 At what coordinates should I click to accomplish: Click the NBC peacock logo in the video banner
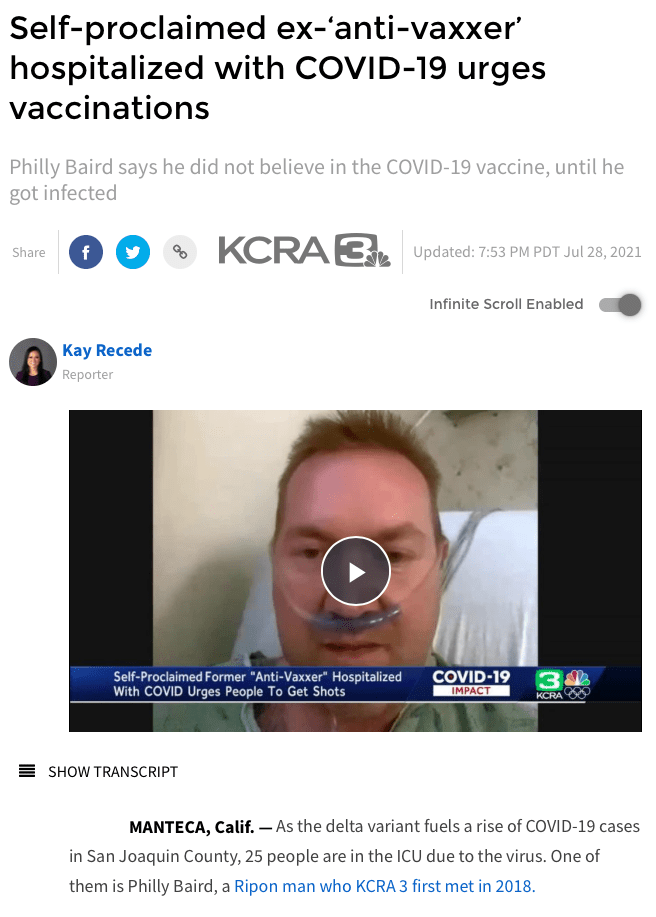point(577,678)
